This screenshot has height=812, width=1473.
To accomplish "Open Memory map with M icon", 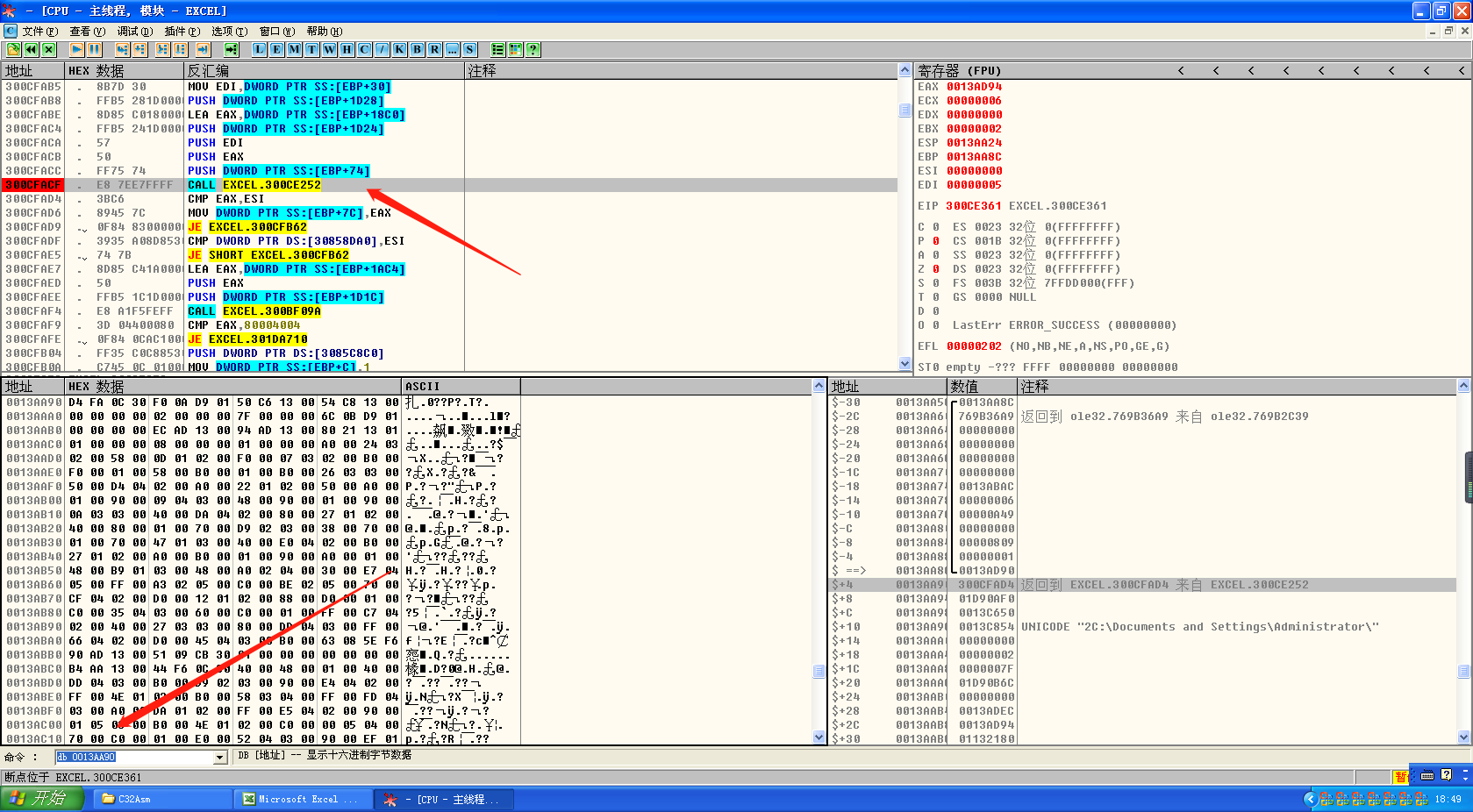I will click(x=295, y=49).
